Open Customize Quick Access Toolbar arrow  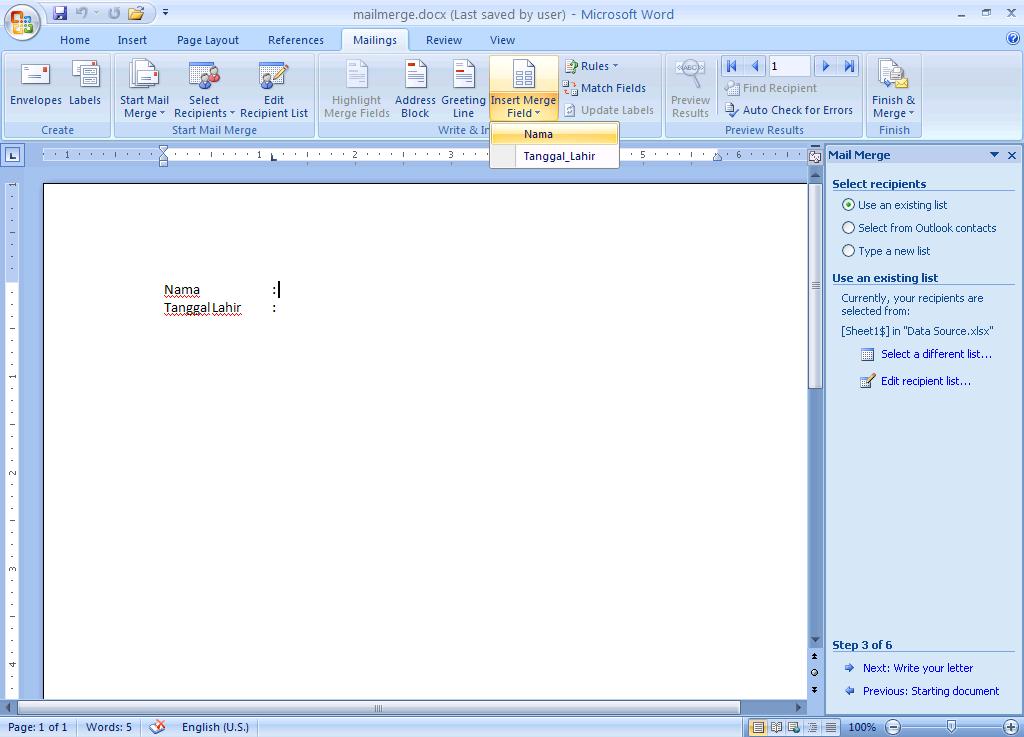(x=165, y=12)
